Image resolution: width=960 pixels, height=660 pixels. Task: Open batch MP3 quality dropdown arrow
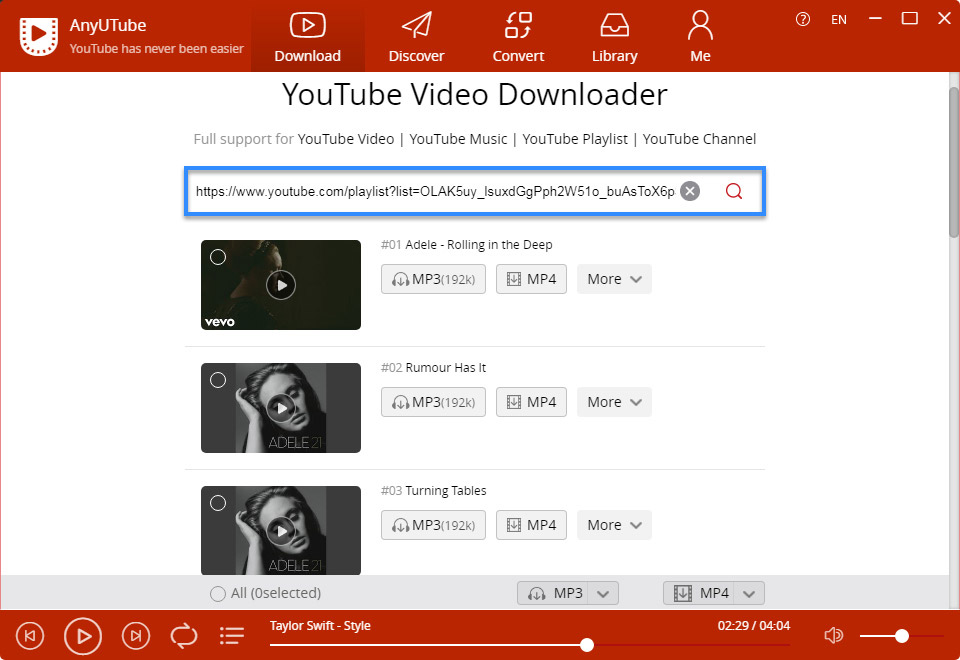[x=603, y=593]
